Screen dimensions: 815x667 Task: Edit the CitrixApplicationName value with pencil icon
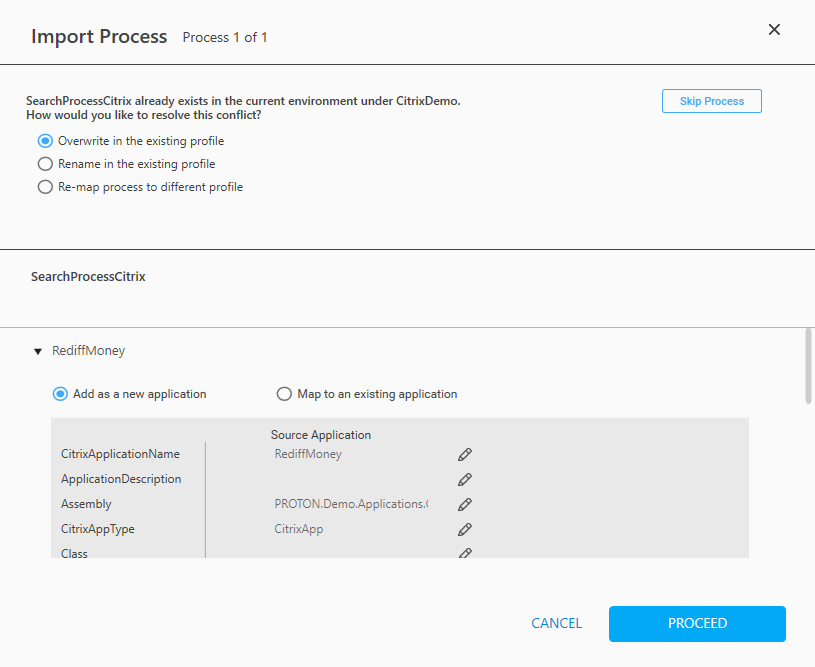click(464, 454)
